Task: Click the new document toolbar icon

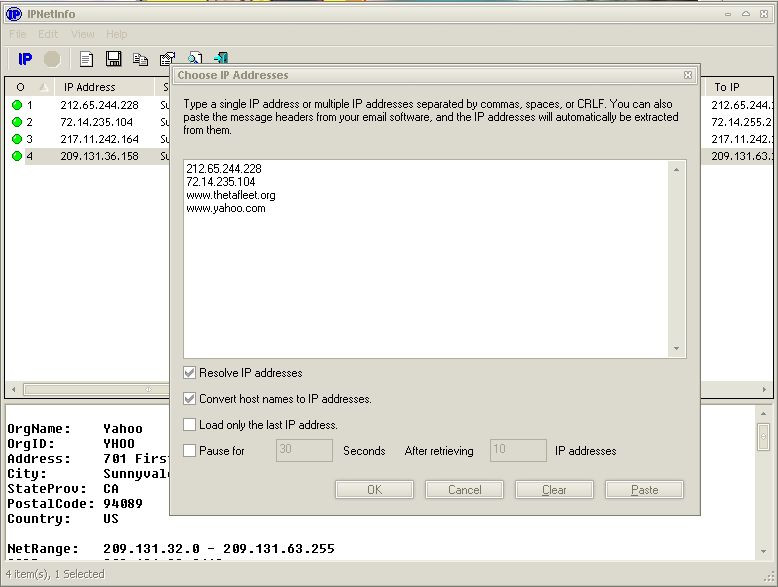Action: pos(87,59)
